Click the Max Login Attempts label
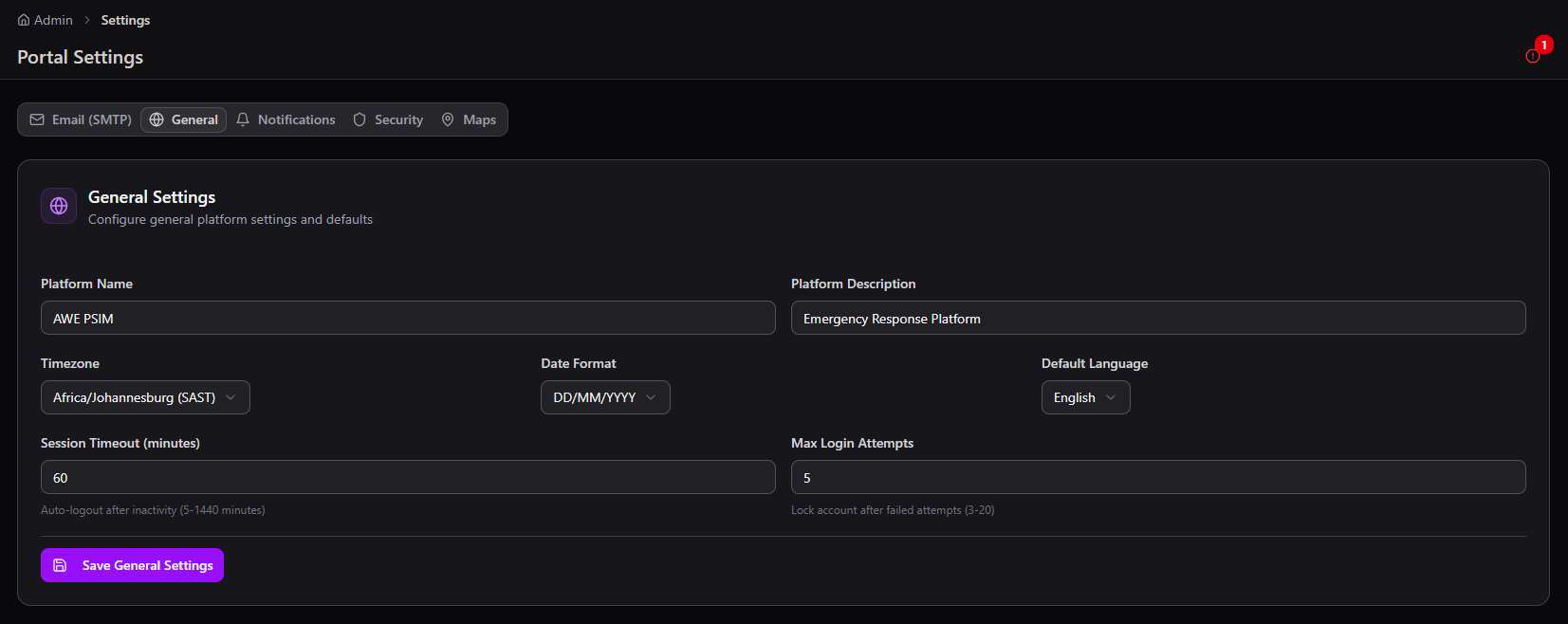 click(x=853, y=443)
